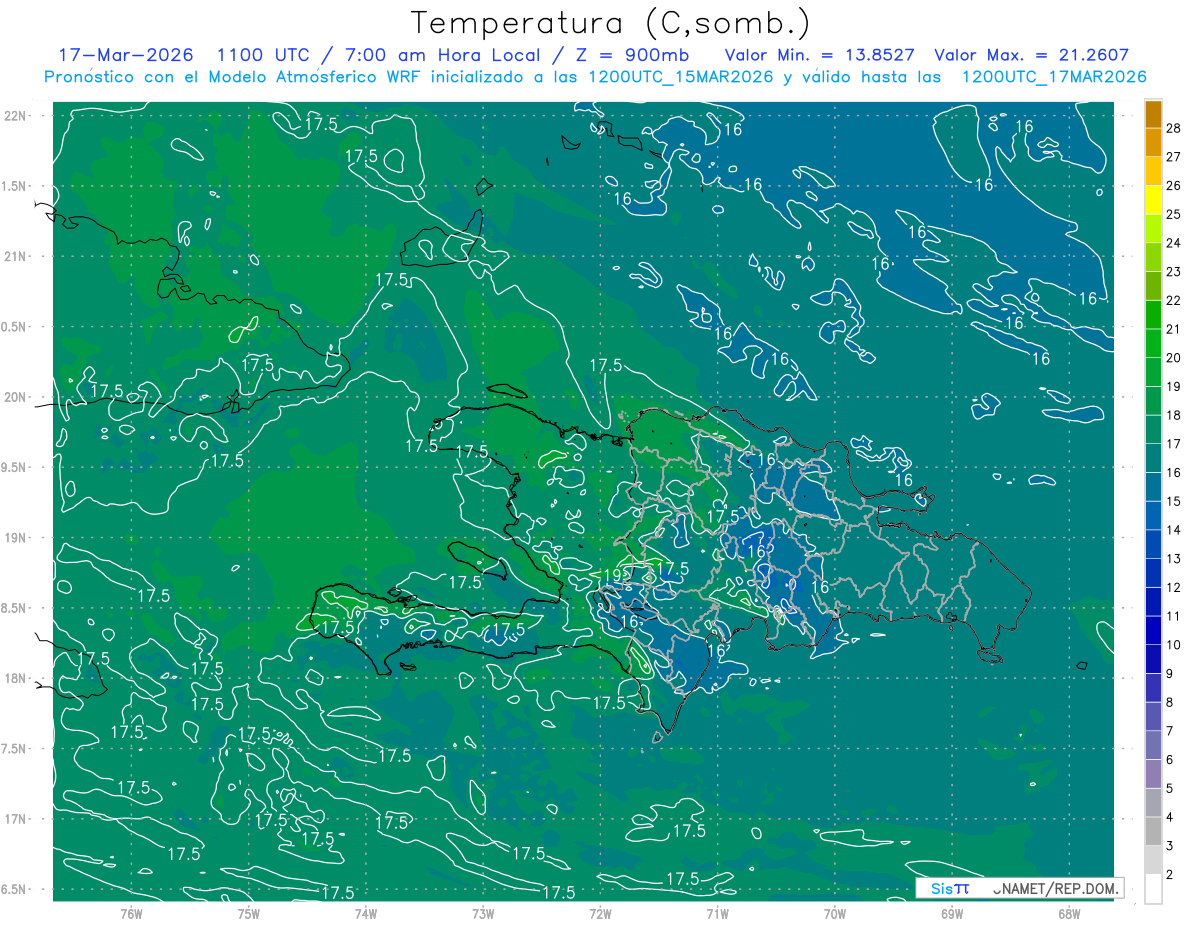Click the green swatch between 20 and 21

point(1153,343)
